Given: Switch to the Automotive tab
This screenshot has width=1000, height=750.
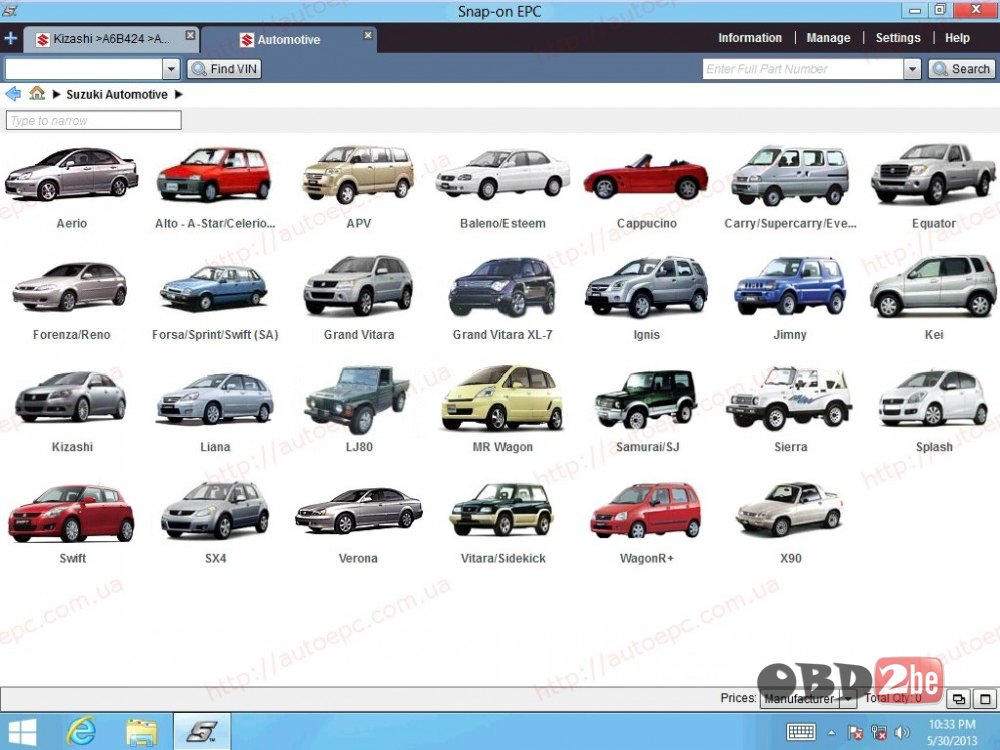Looking at the screenshot, I should coord(288,40).
